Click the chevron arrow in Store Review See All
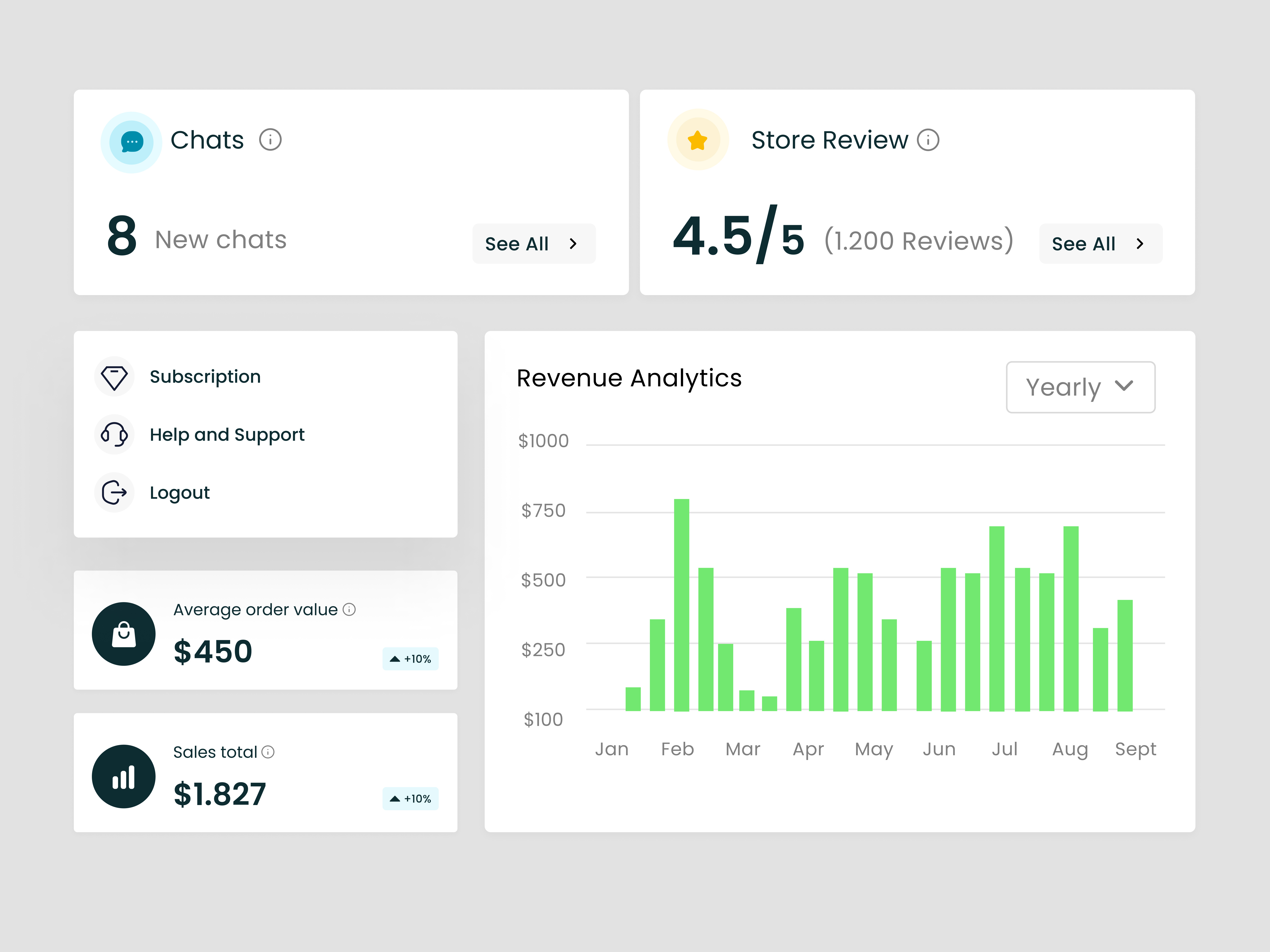The image size is (1270, 952). pos(1140,244)
